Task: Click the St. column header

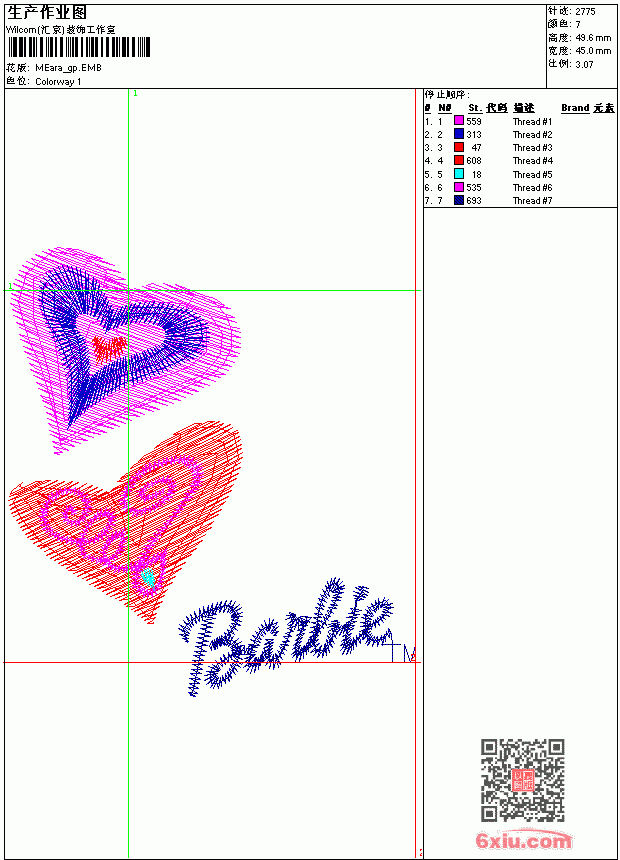Action: pyautogui.click(x=475, y=108)
